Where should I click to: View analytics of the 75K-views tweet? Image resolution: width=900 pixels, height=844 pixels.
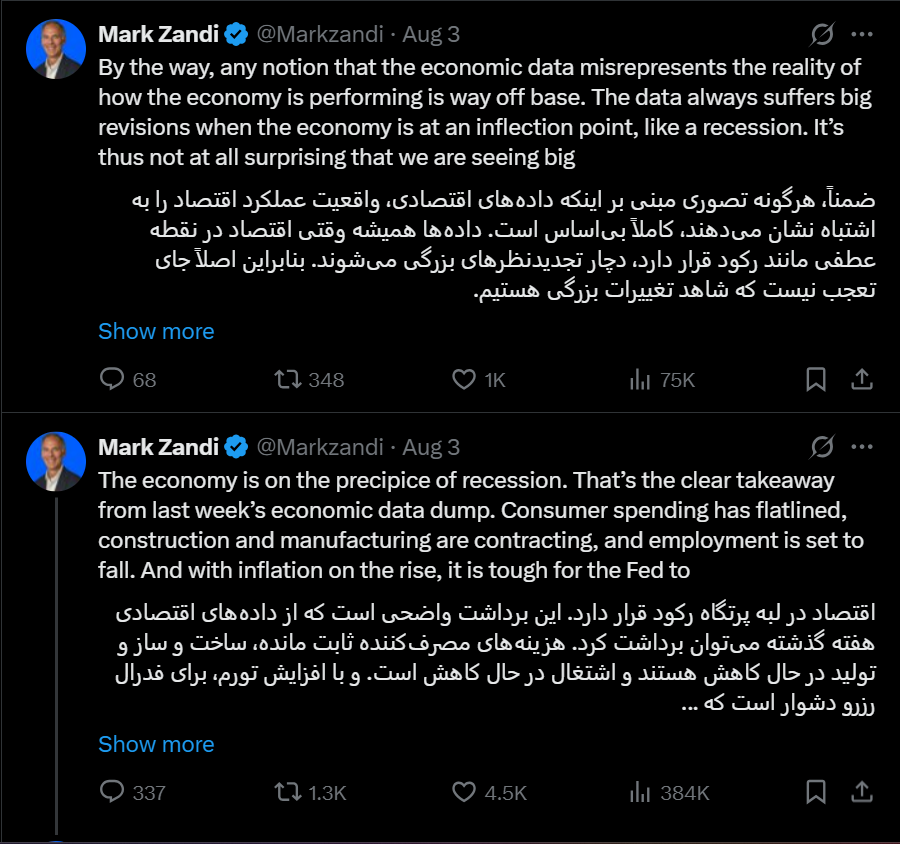tap(639, 380)
